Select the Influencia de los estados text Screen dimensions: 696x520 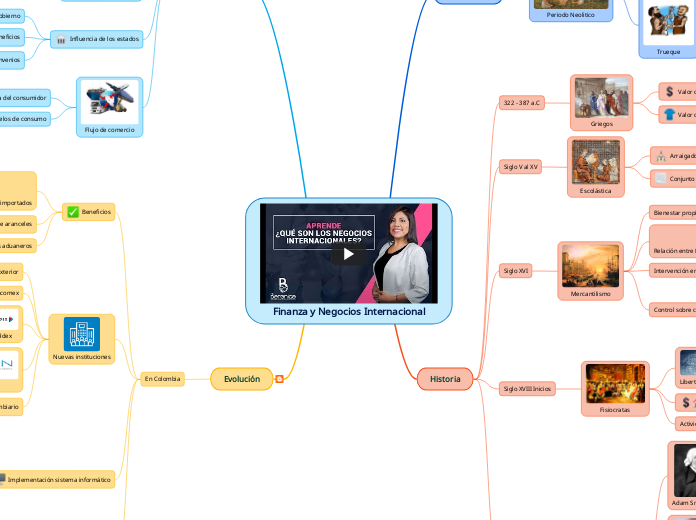pyautogui.click(x=104, y=39)
